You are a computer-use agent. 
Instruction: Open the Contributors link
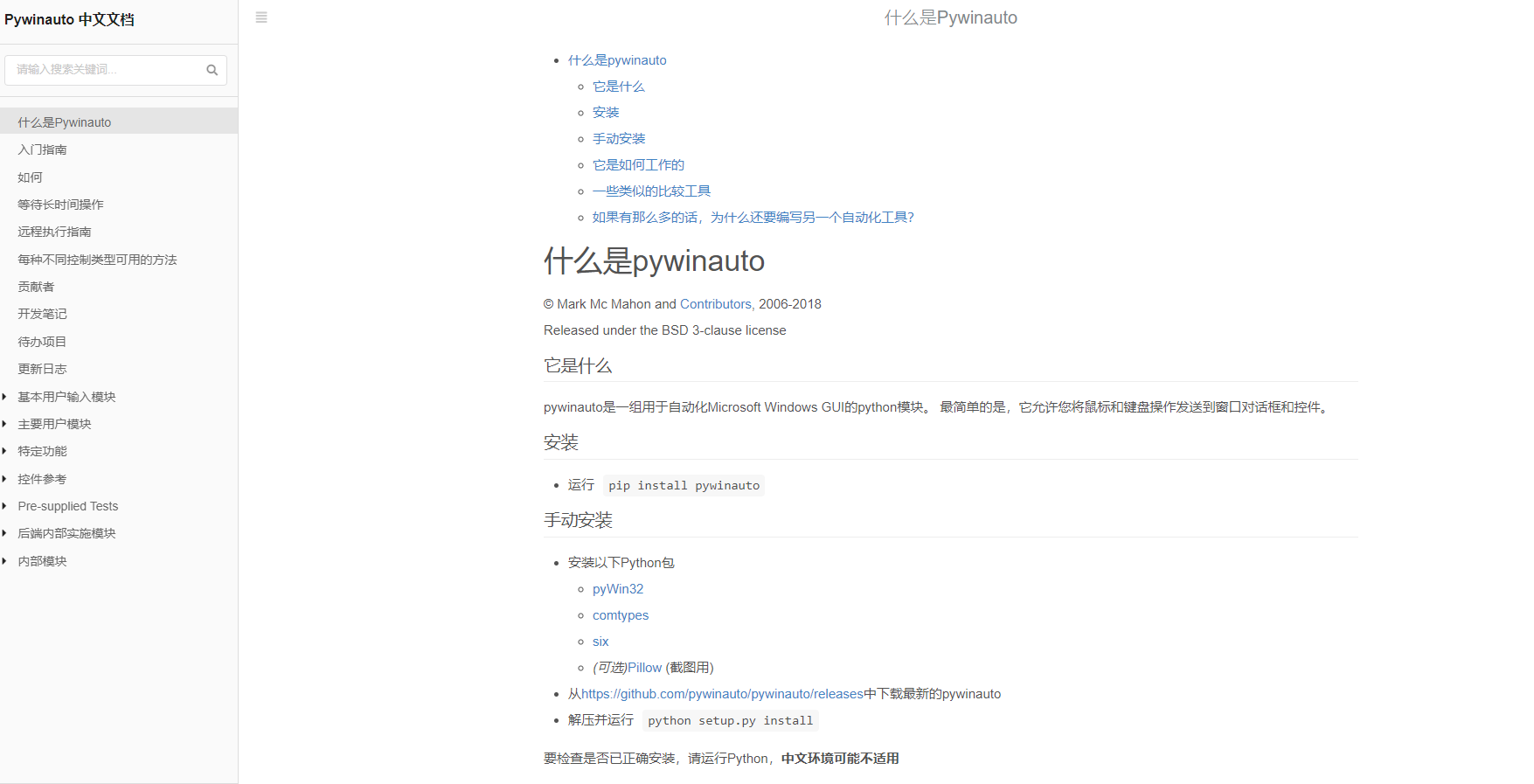pos(717,304)
